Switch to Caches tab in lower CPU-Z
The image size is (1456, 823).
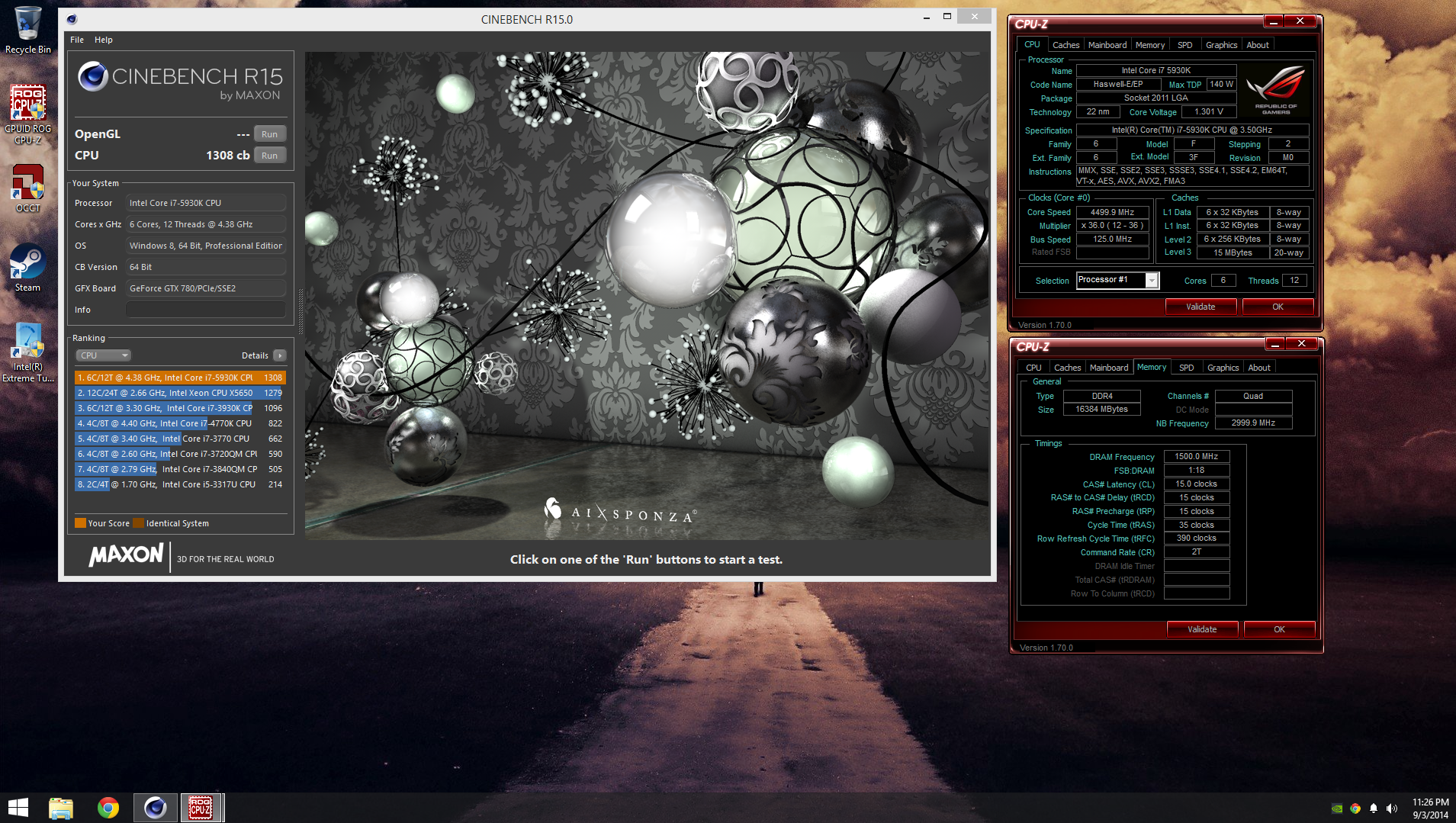point(1067,368)
